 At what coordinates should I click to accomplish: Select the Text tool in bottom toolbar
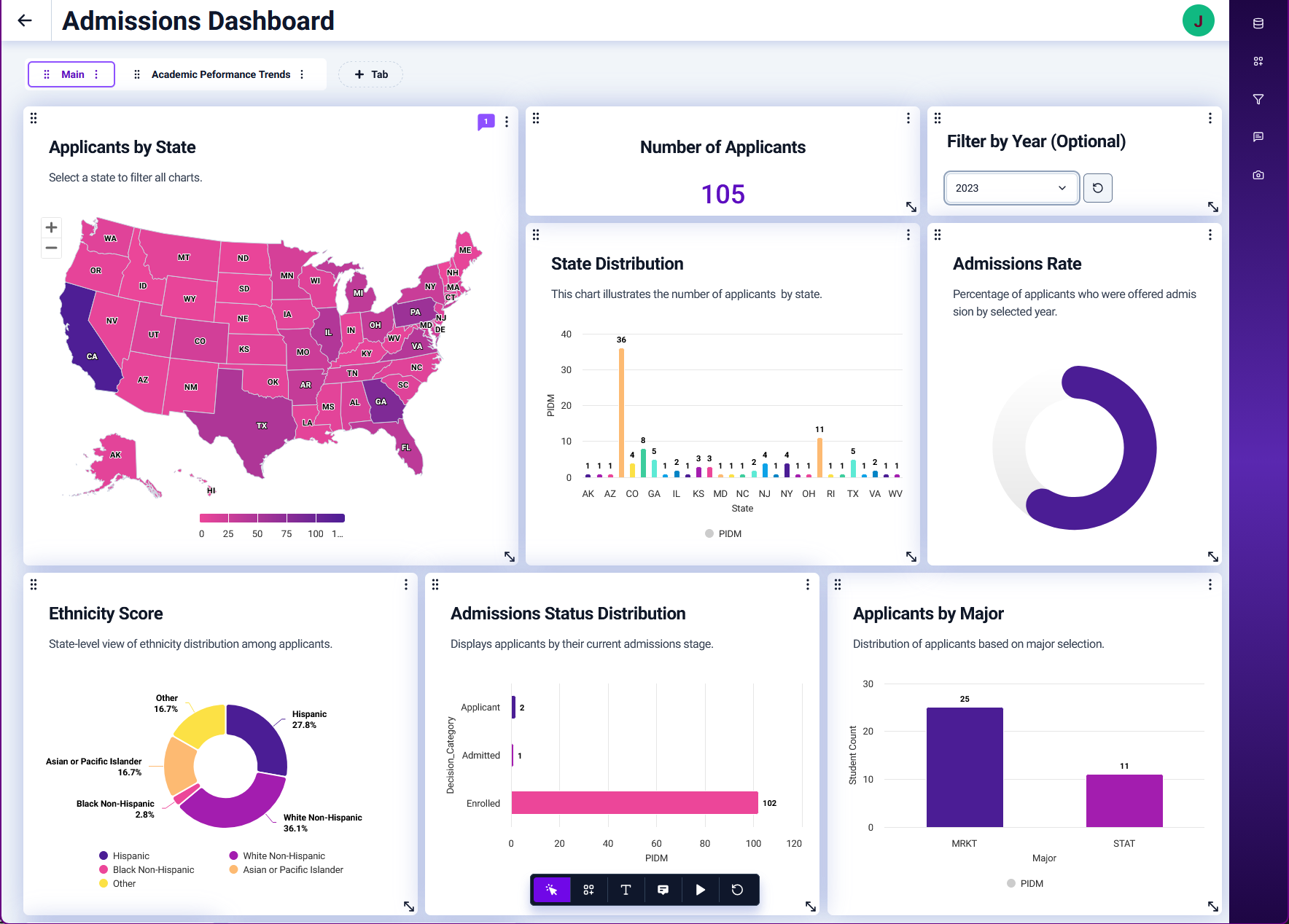tap(626, 890)
